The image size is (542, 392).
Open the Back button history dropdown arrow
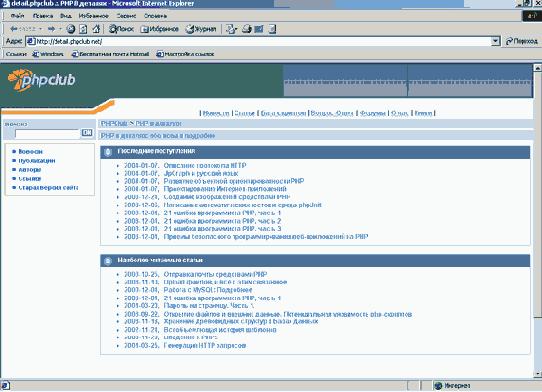(x=40, y=29)
